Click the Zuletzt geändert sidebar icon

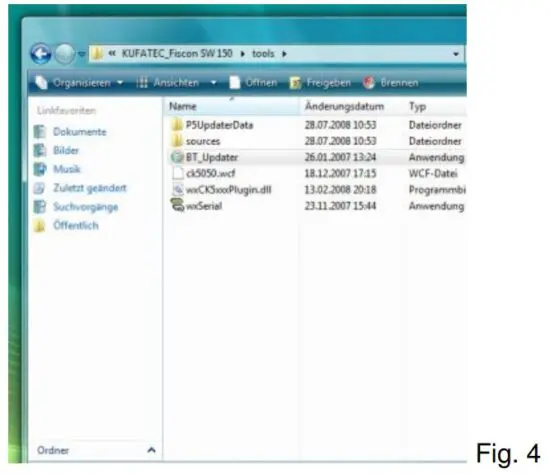point(39,188)
